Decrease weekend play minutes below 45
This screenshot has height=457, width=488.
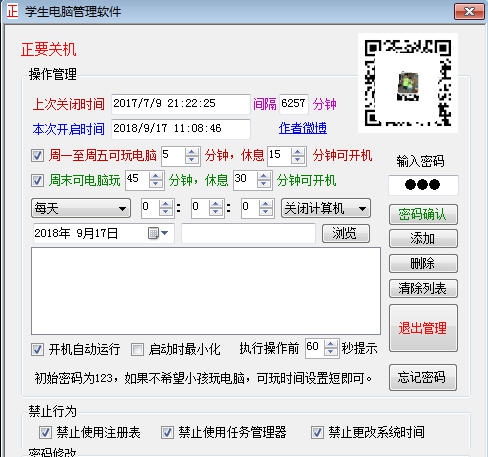pyautogui.click(x=156, y=184)
